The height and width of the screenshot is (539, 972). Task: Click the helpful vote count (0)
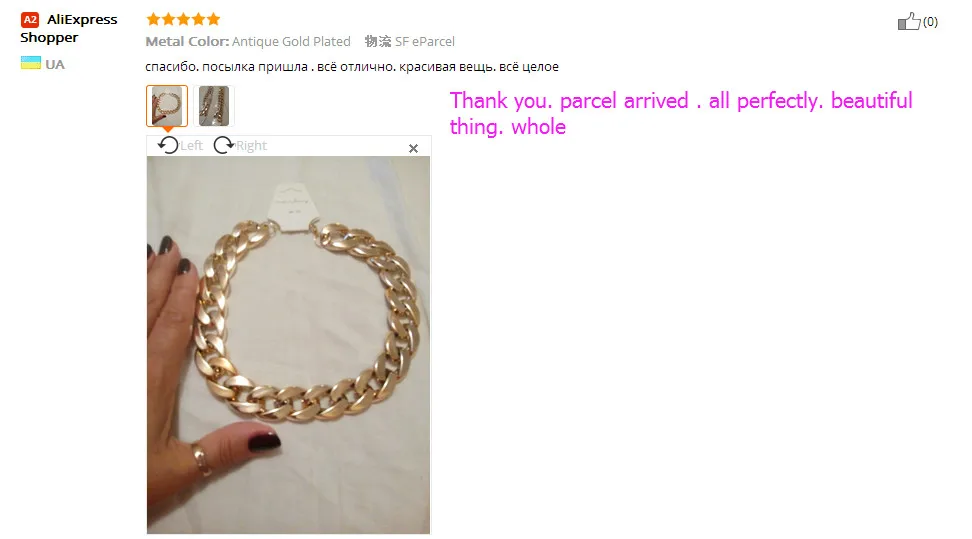click(930, 22)
